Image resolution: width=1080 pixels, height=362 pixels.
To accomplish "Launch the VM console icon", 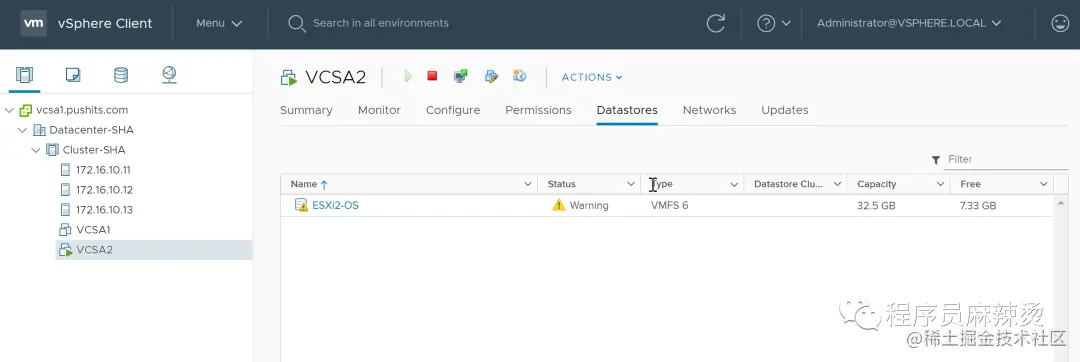I will 461,76.
